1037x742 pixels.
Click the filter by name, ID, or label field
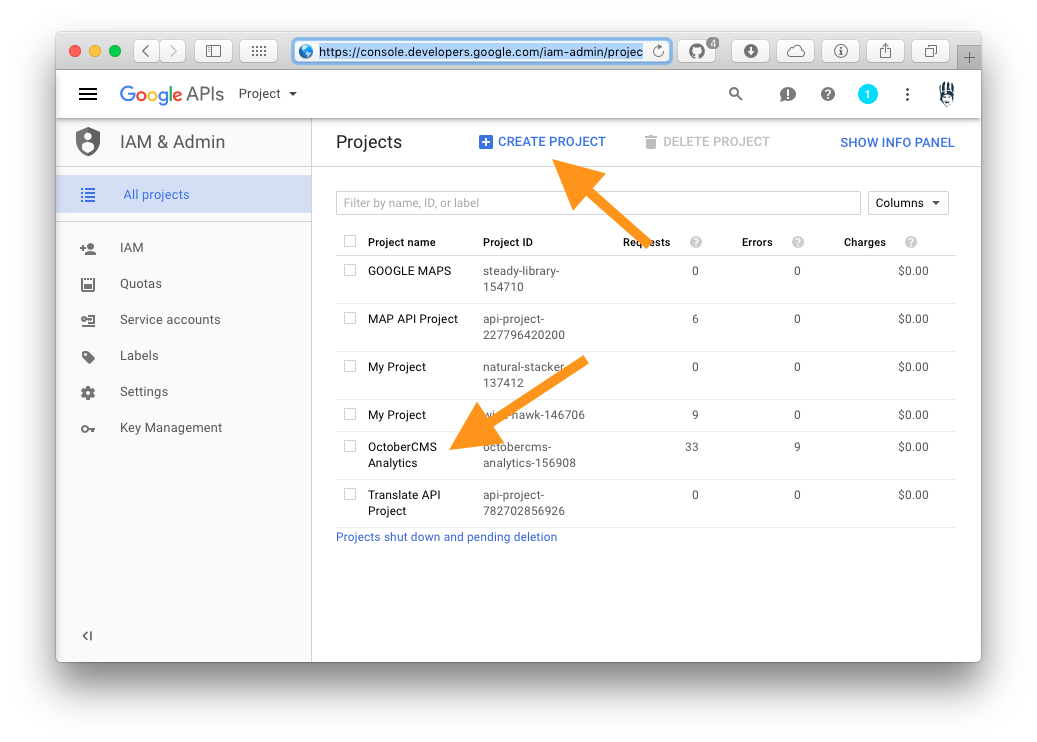click(x=598, y=203)
